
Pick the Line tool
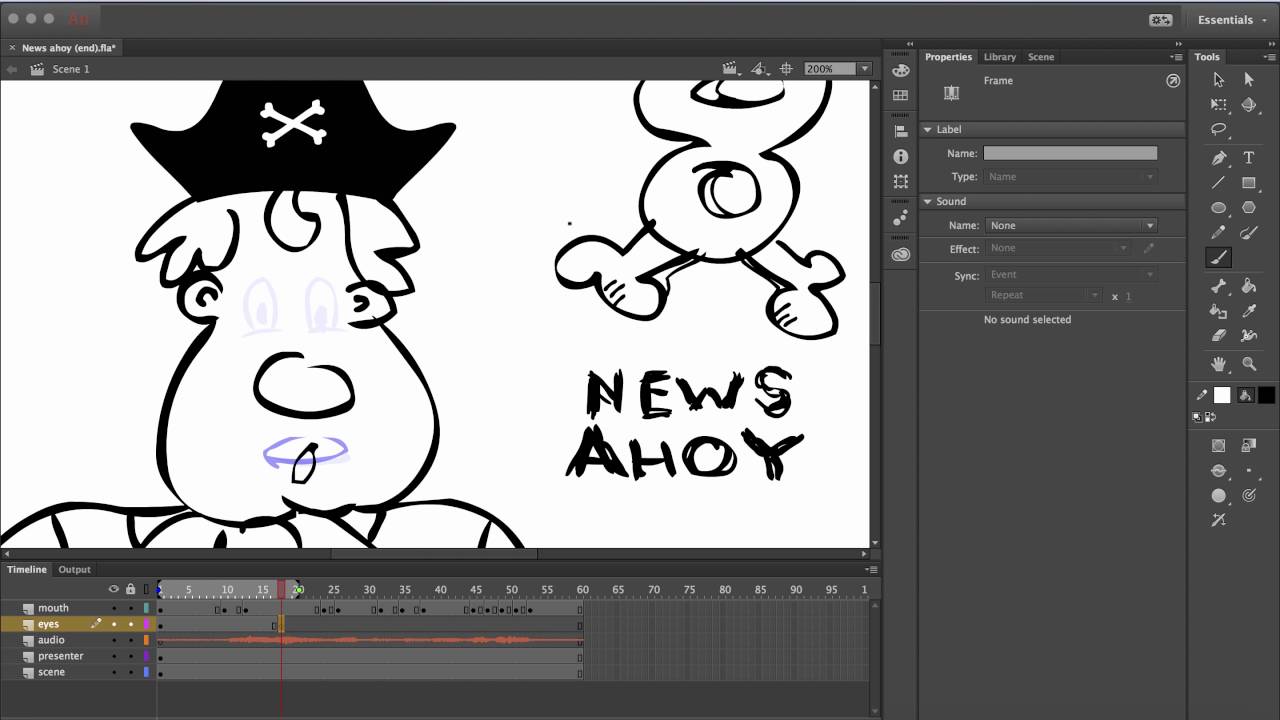click(x=1219, y=183)
